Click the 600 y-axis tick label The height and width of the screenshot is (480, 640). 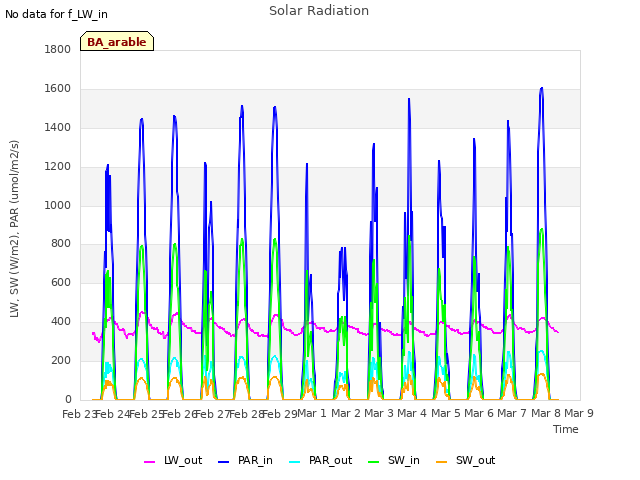coord(61,282)
